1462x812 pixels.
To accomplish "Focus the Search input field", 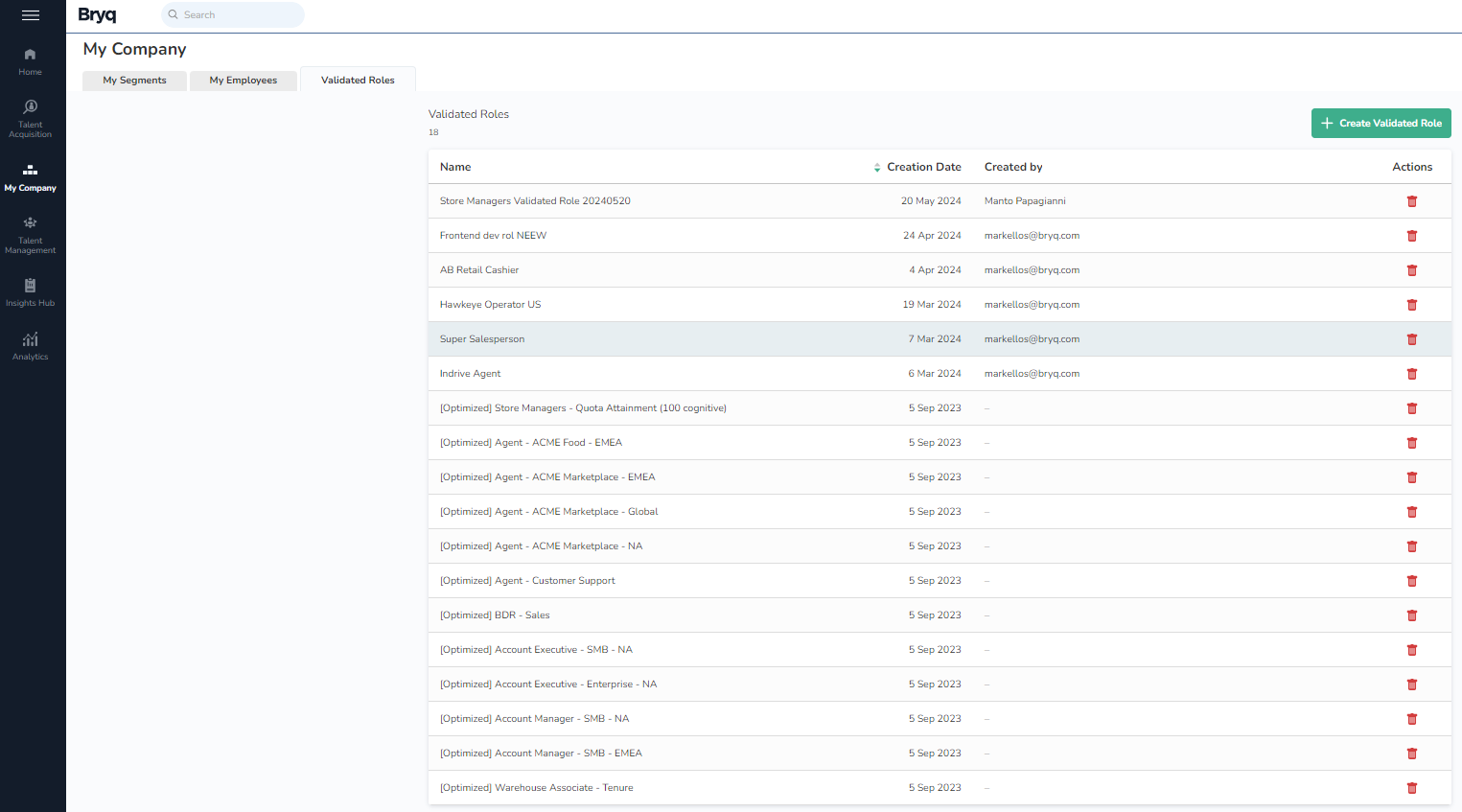I will pos(240,14).
